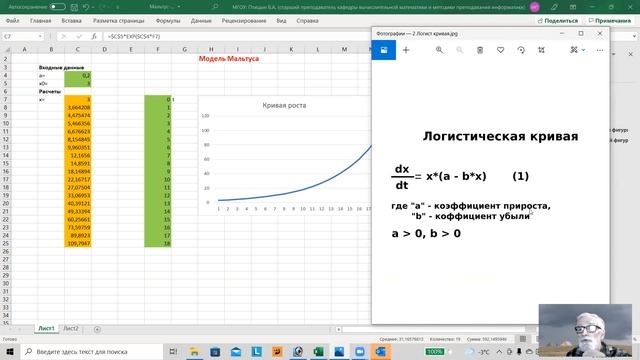Show hidden system tray icons chevron
The width and height of the screenshot is (640, 360).
(x=499, y=351)
